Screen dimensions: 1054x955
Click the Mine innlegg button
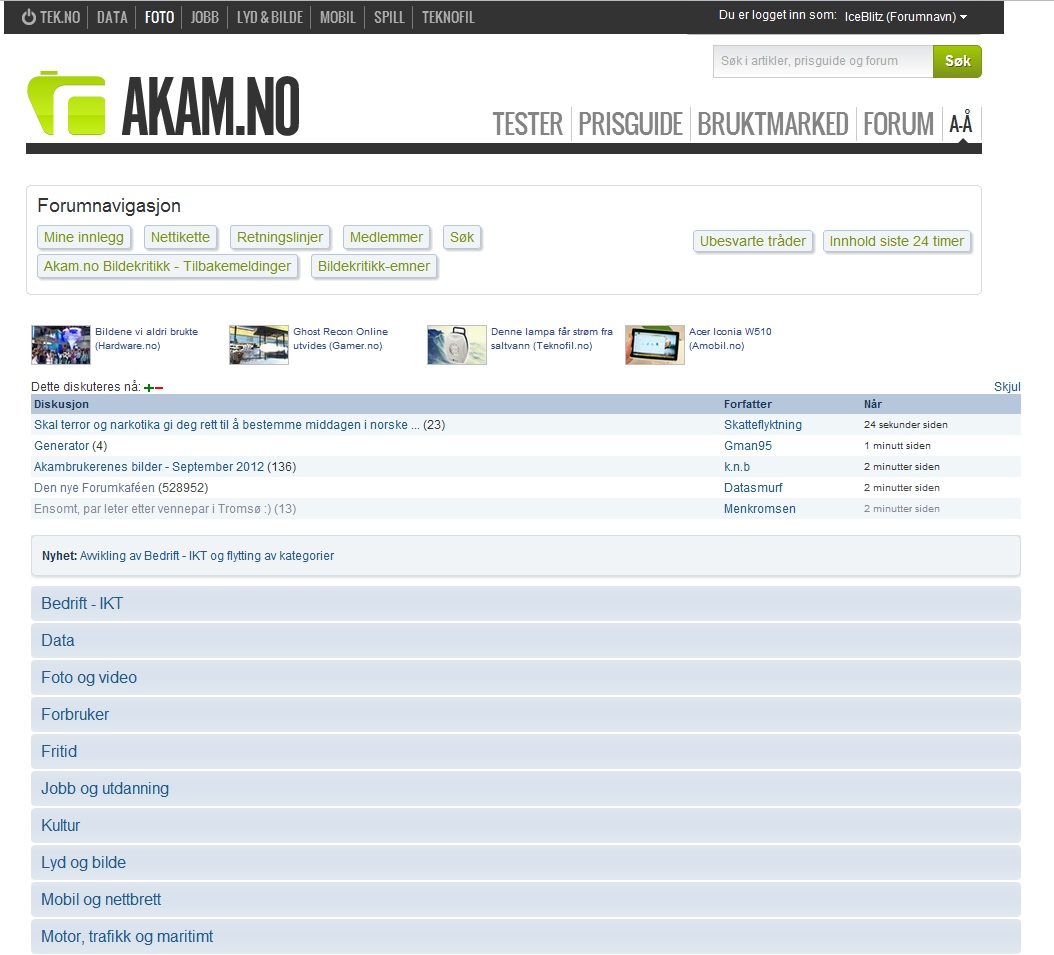pos(83,237)
